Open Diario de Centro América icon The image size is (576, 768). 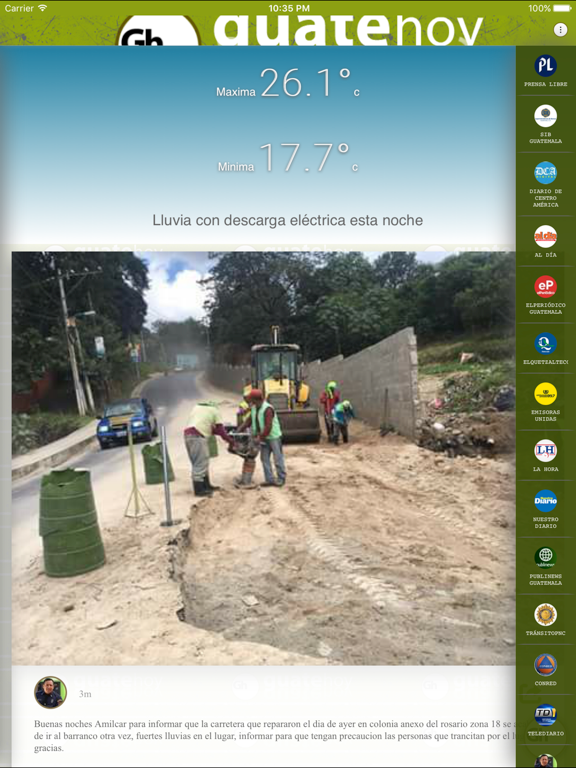tap(545, 172)
